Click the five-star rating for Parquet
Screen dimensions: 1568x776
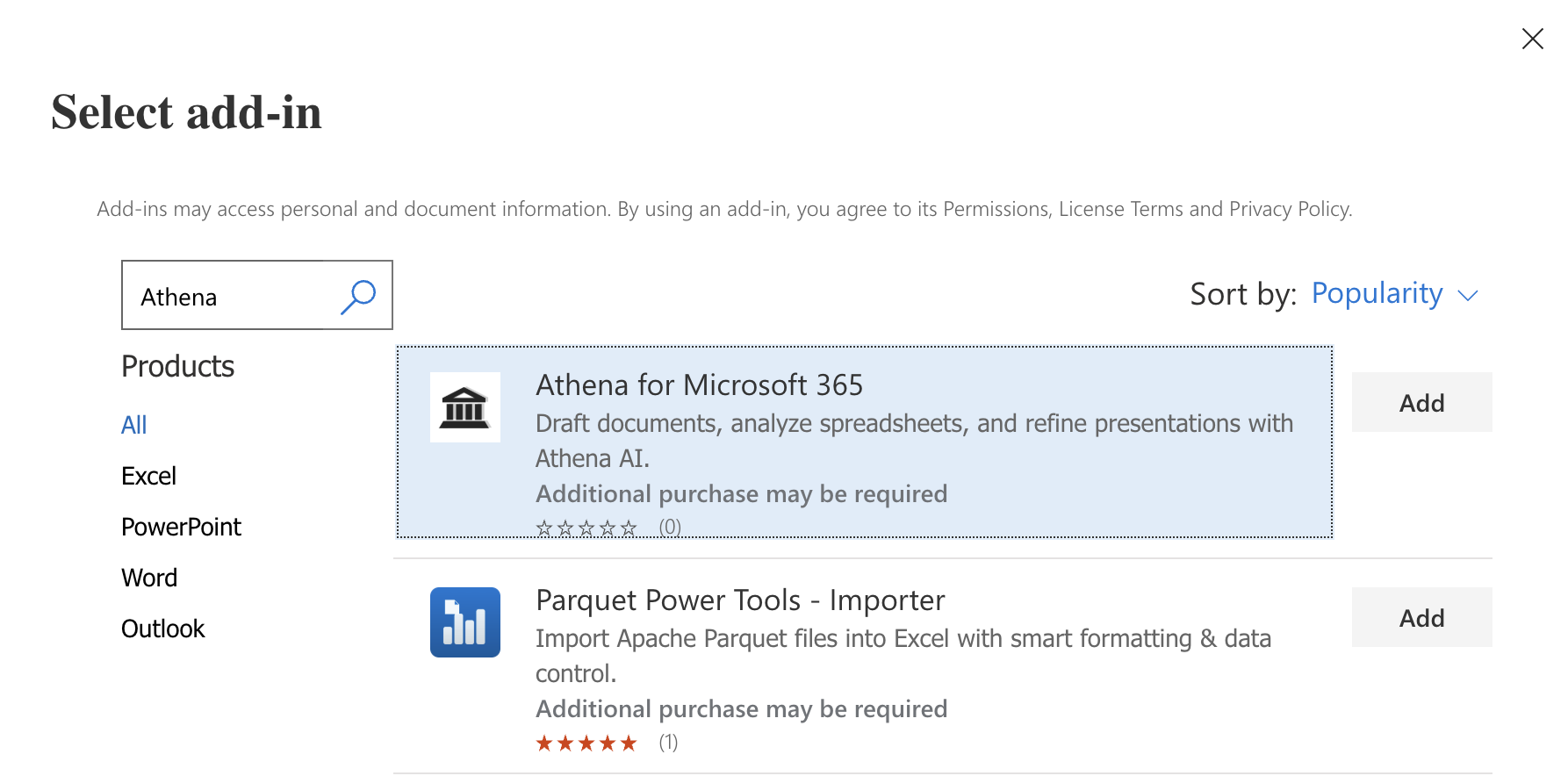pyautogui.click(x=586, y=744)
